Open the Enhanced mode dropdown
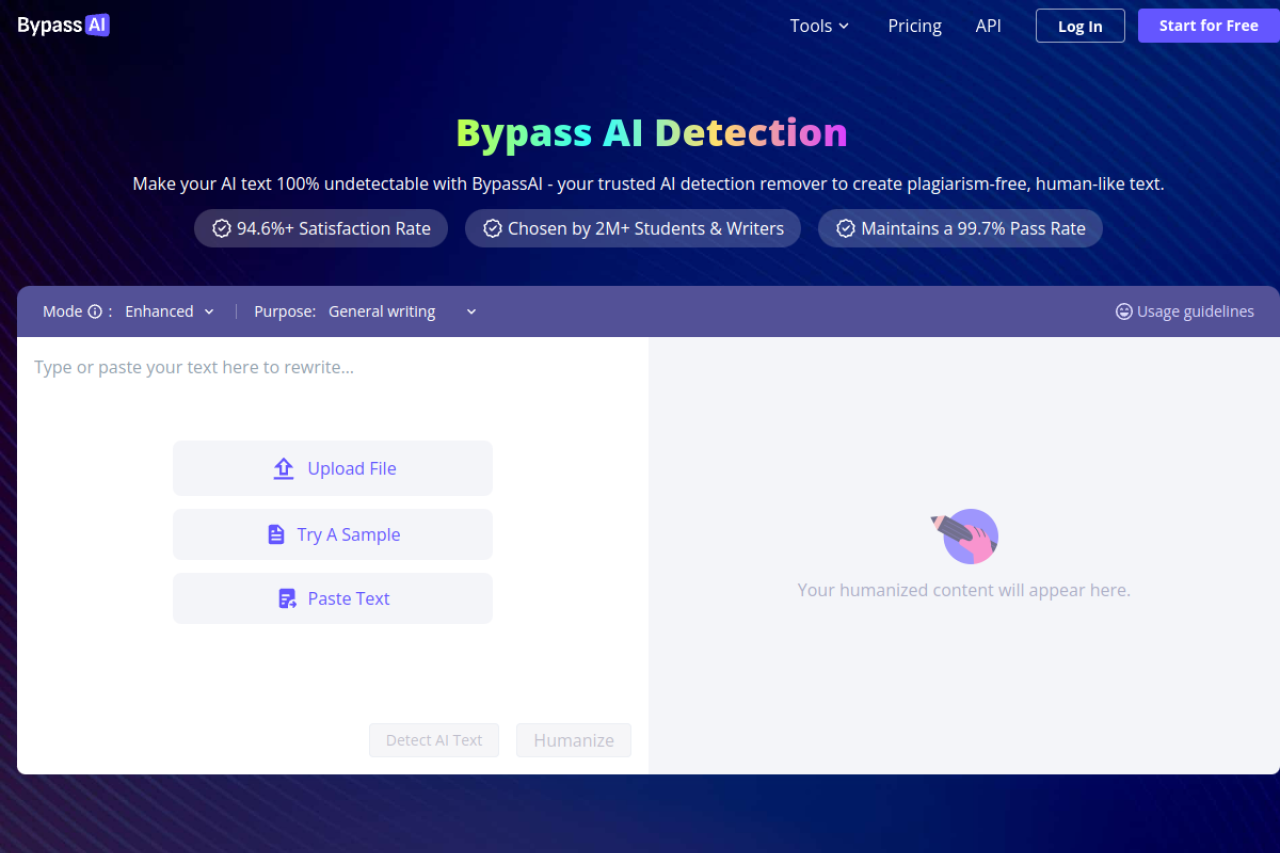 pos(169,312)
